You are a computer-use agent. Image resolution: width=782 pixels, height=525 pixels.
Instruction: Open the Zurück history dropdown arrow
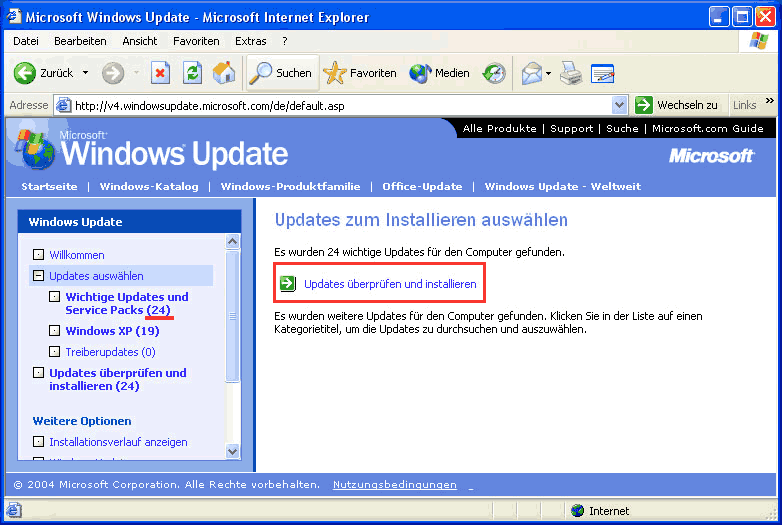click(85, 73)
